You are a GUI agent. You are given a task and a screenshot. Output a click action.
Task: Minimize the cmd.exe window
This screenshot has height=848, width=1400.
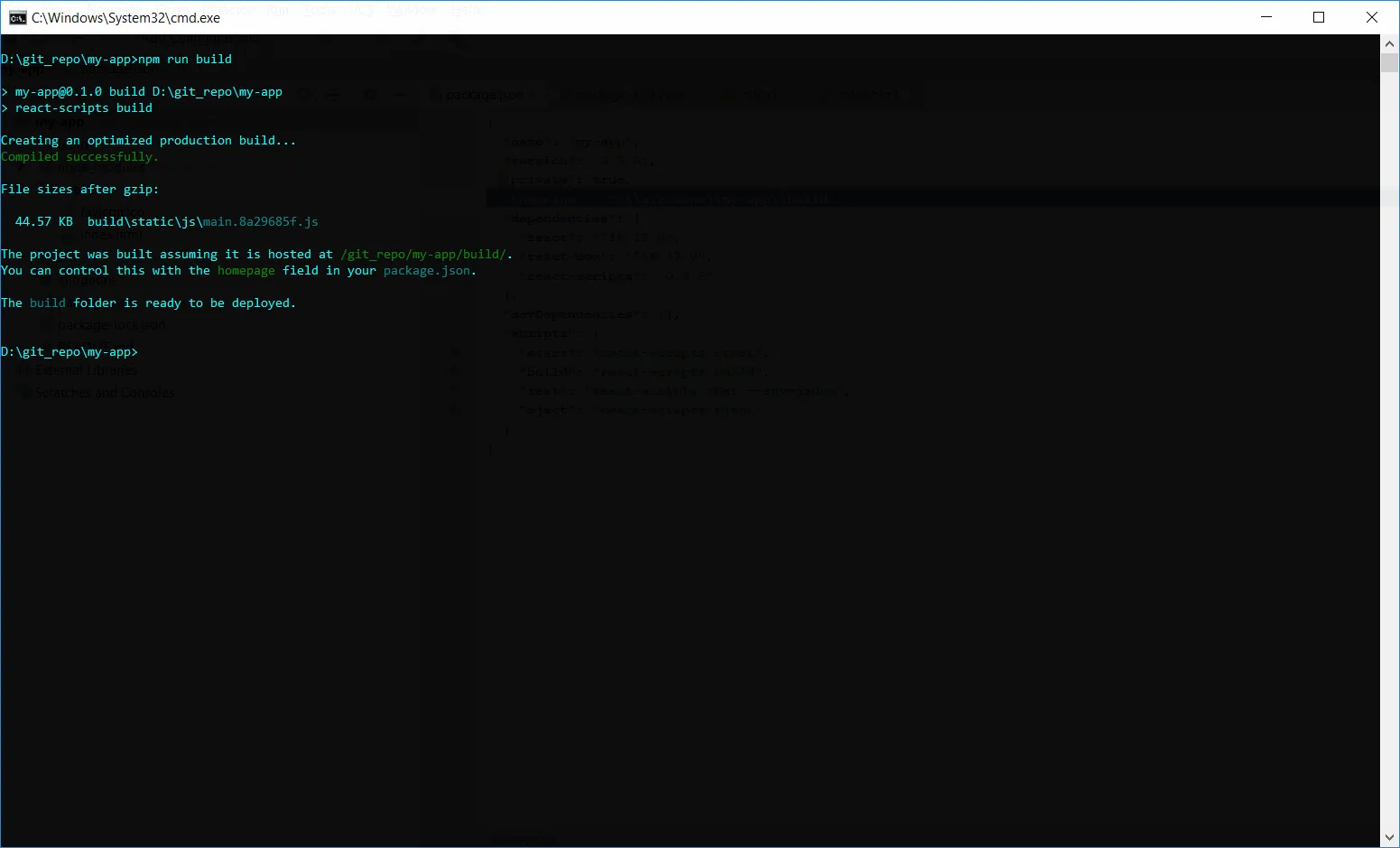(x=1266, y=17)
